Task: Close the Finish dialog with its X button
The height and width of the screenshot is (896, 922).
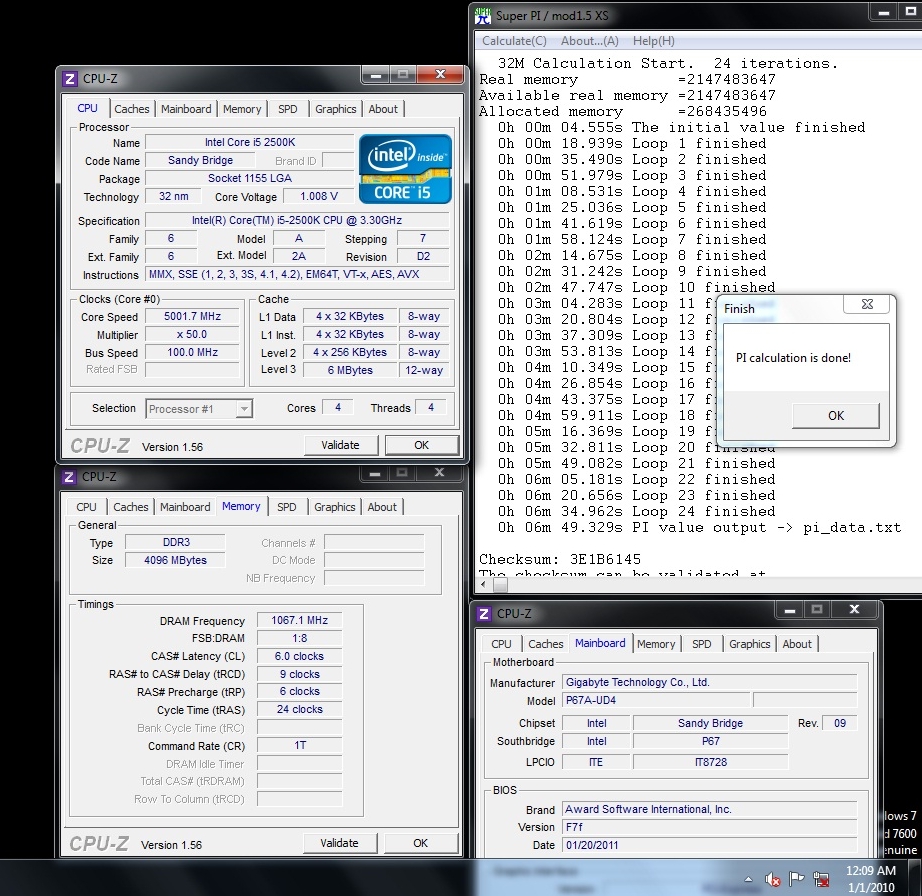Action: [x=867, y=304]
